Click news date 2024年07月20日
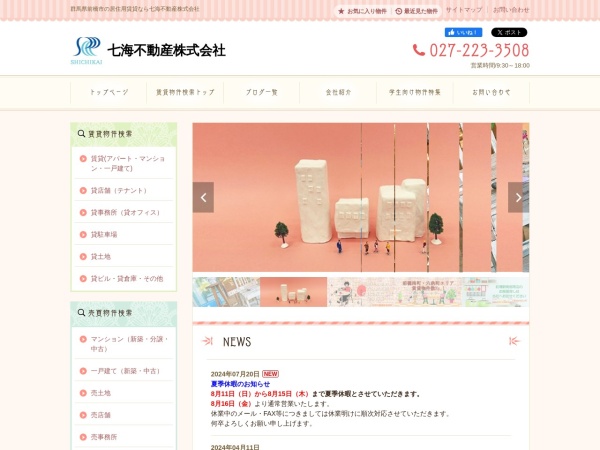 [x=235, y=374]
